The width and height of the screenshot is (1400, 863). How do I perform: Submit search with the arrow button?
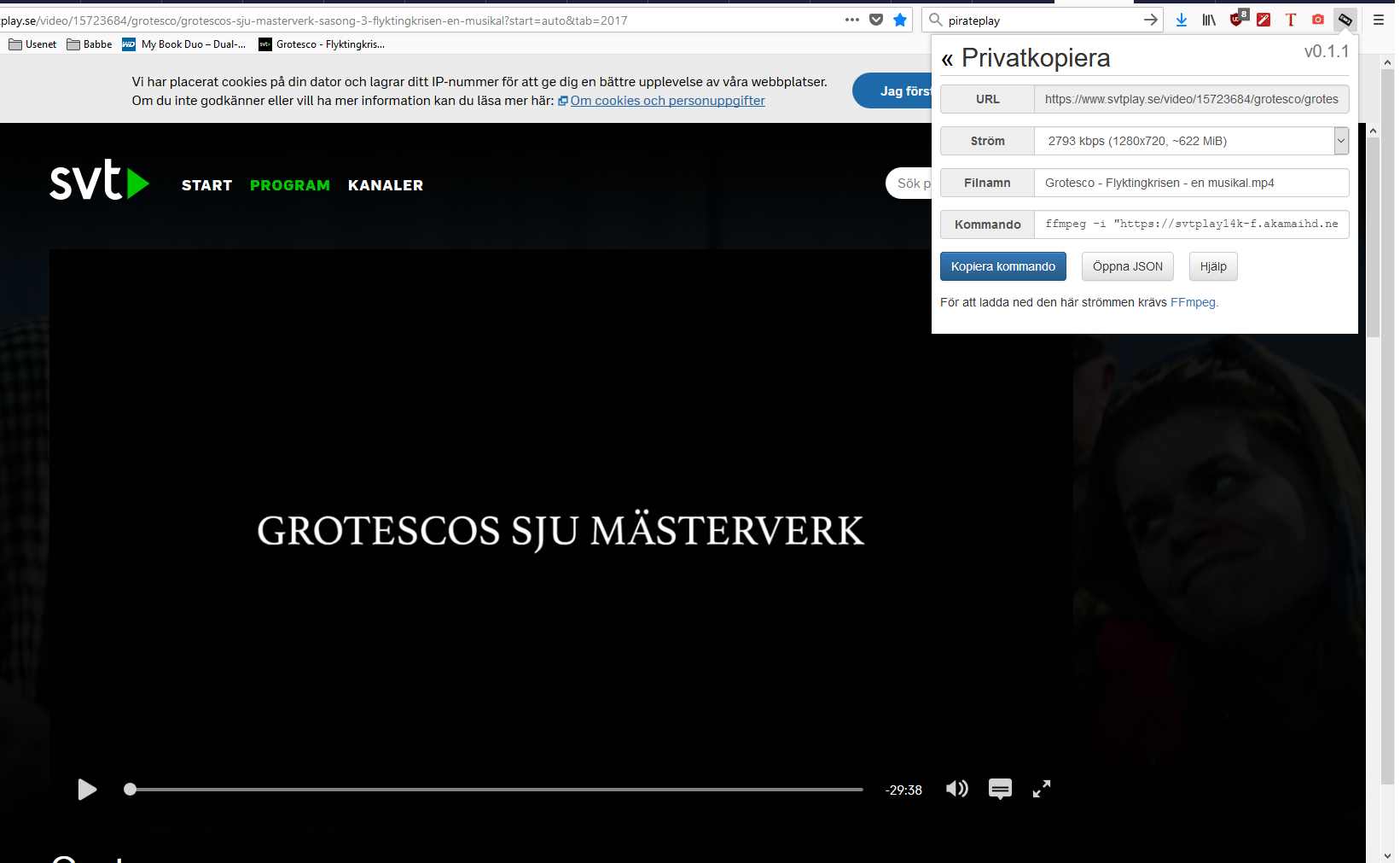[x=1151, y=20]
